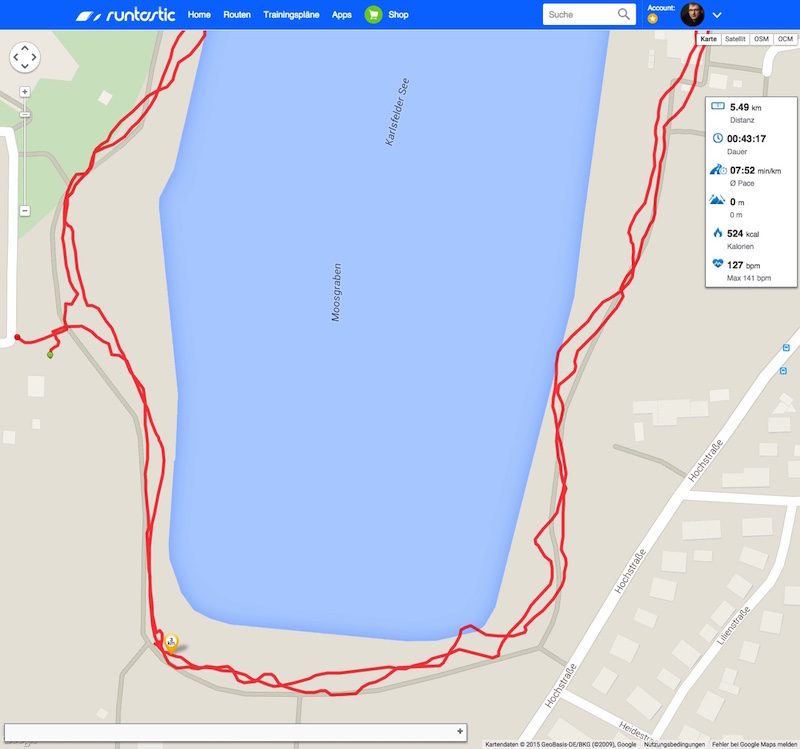
Task: Switch map to Satellit view
Action: pyautogui.click(x=735, y=39)
